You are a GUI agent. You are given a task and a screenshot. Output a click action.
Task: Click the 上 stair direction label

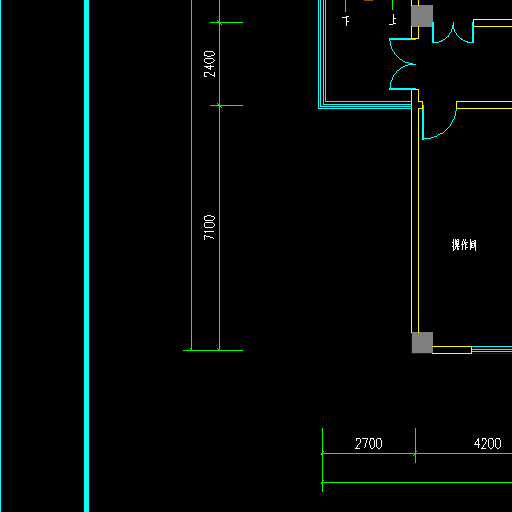393,20
